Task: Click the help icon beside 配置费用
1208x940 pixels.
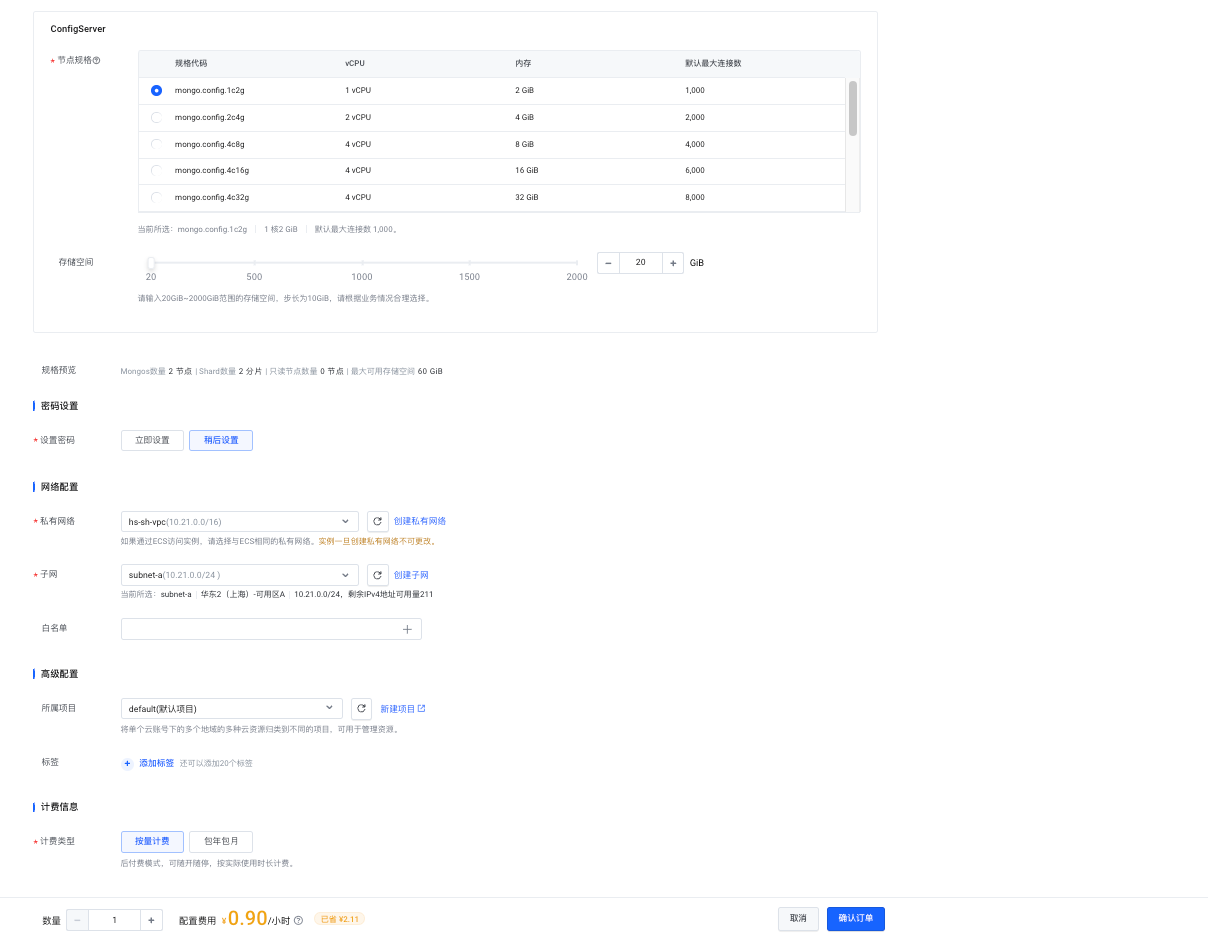Action: [x=298, y=919]
